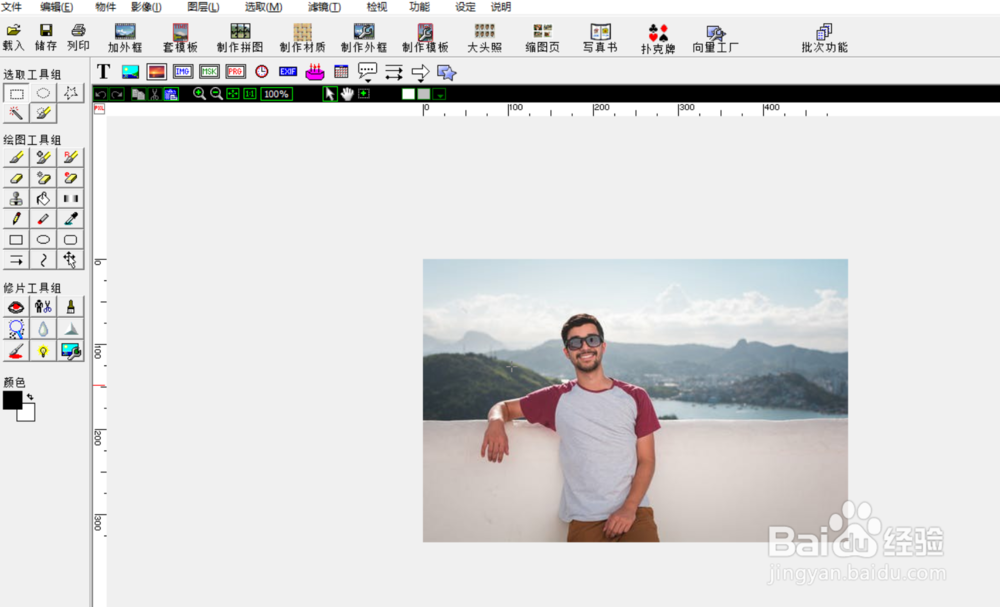Image resolution: width=1000 pixels, height=607 pixels.
Task: Click the scissors cut icon
Action: 154,94
